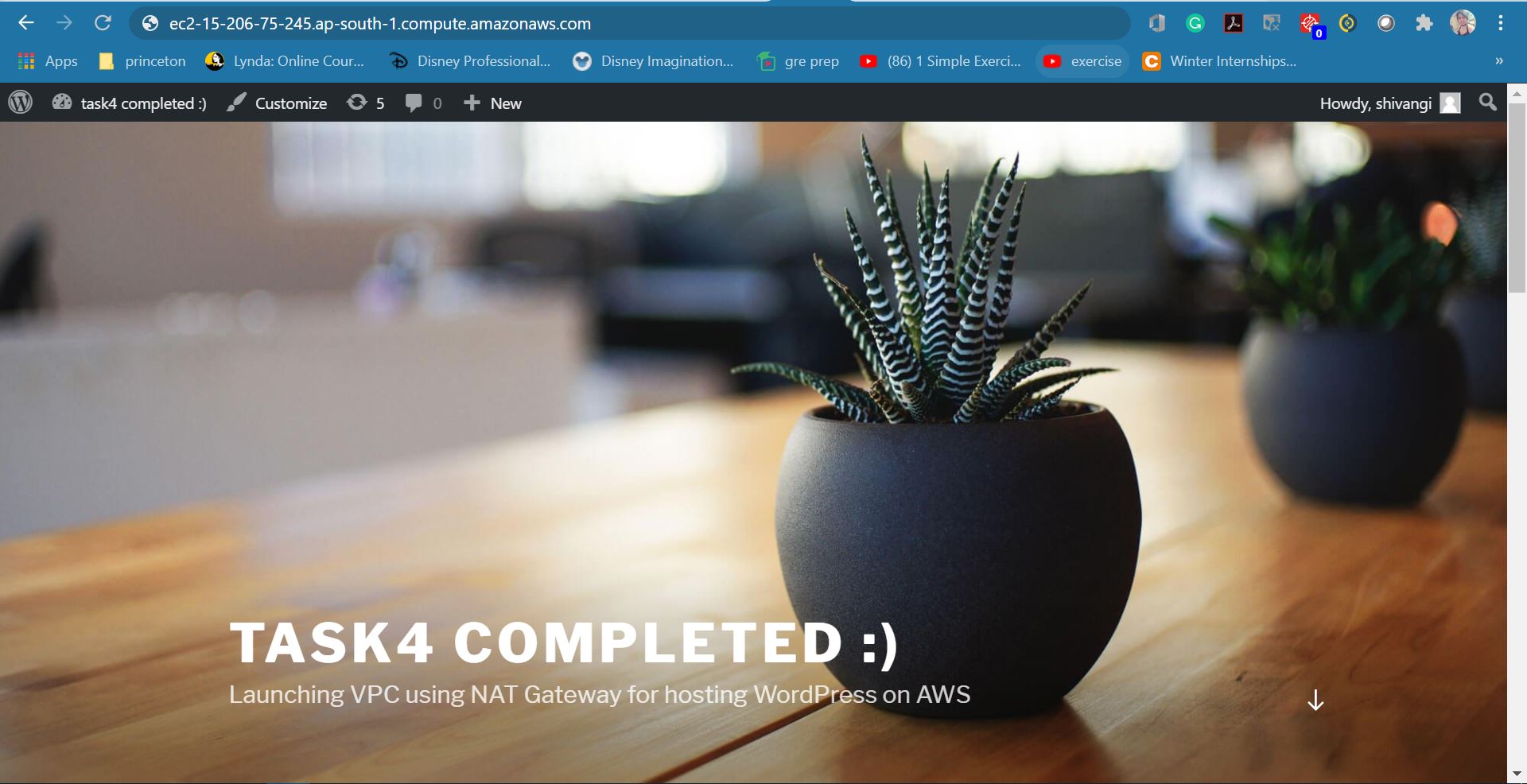View the 5 pending updates

[366, 103]
